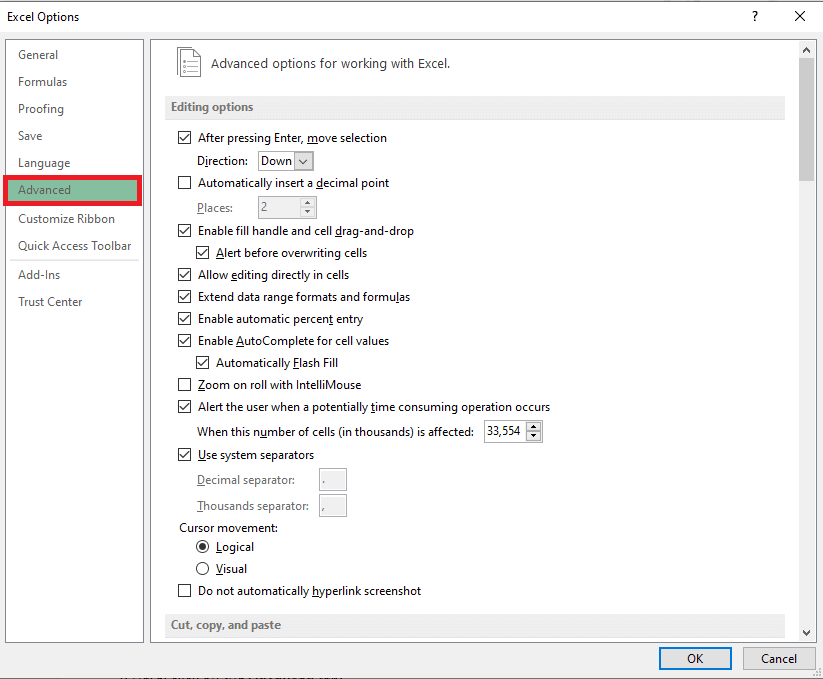Confirm with the OK button
823x679 pixels.
pyautogui.click(x=695, y=659)
